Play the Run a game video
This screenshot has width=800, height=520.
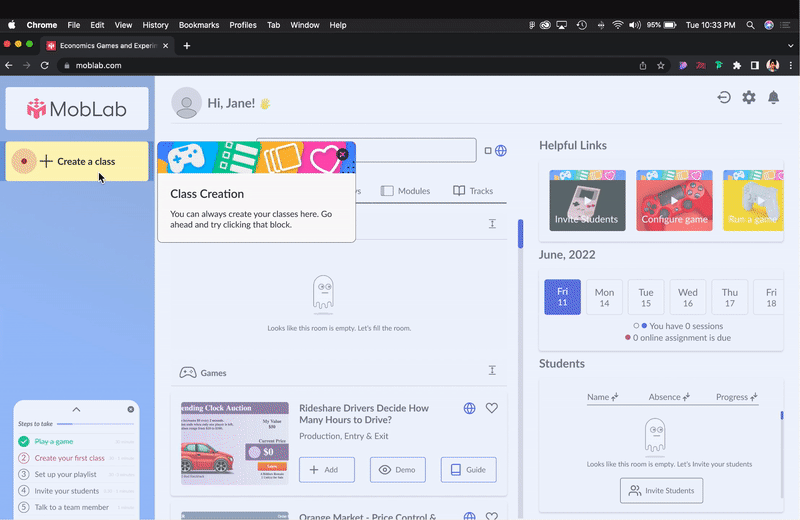[x=753, y=201]
